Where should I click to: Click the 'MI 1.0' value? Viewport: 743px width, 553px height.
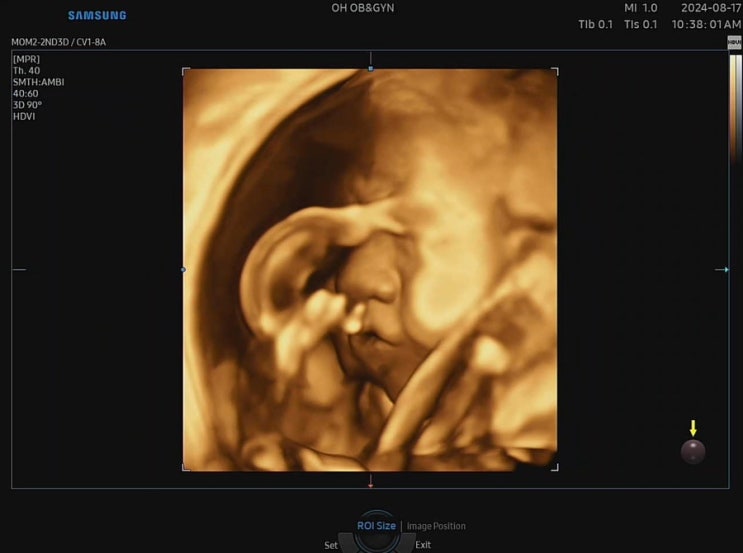point(641,8)
